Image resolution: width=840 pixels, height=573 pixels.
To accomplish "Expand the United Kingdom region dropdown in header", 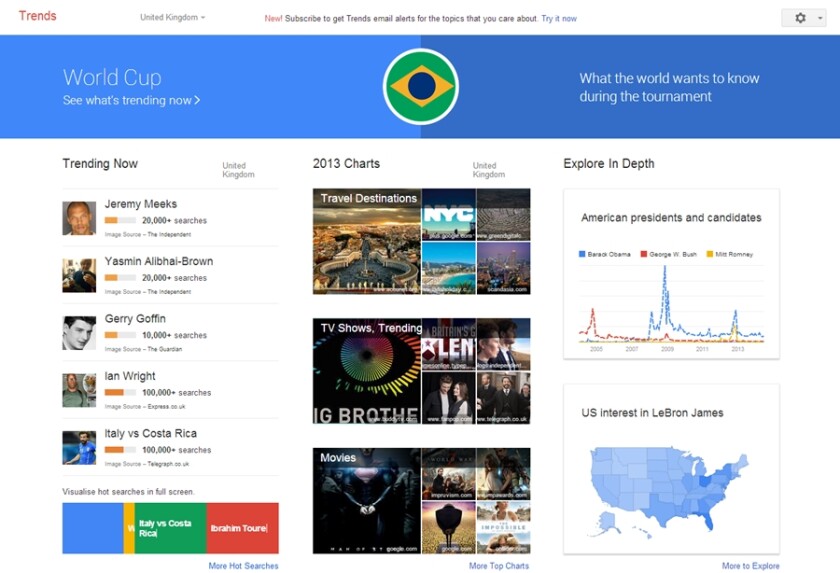I will tap(172, 18).
